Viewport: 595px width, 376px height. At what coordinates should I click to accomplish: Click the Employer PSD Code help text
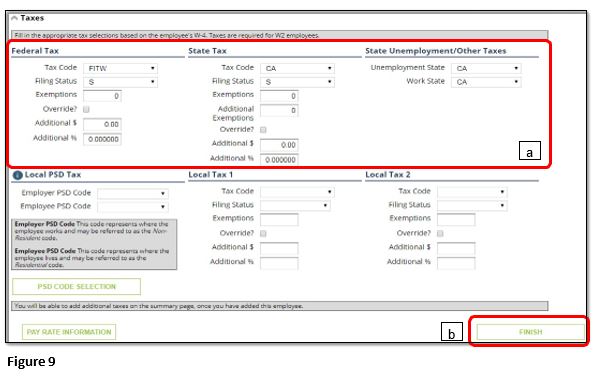coord(92,231)
